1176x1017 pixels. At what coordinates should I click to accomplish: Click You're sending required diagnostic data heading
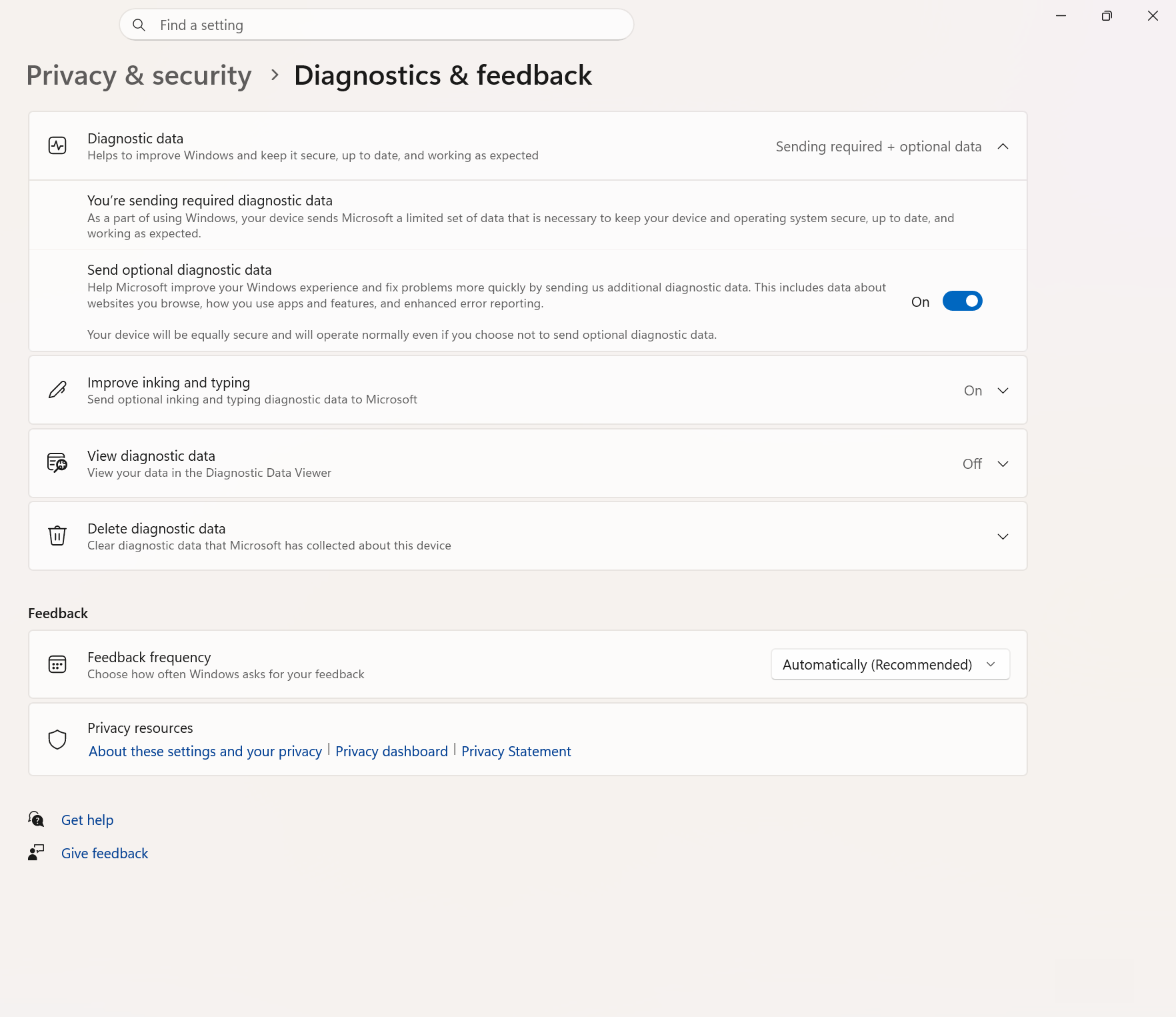[x=210, y=200]
